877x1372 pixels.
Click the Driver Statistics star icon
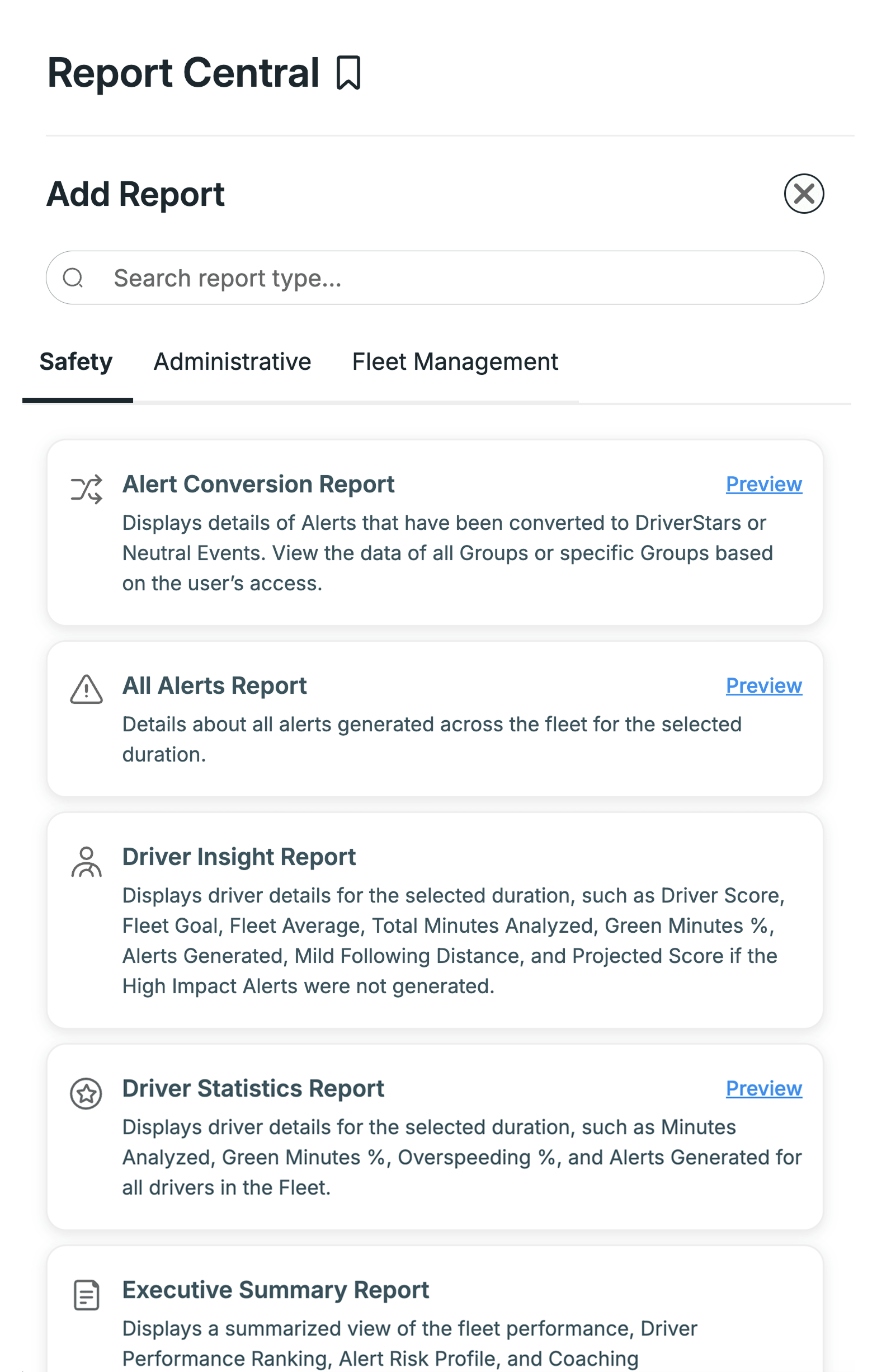pos(87,1093)
